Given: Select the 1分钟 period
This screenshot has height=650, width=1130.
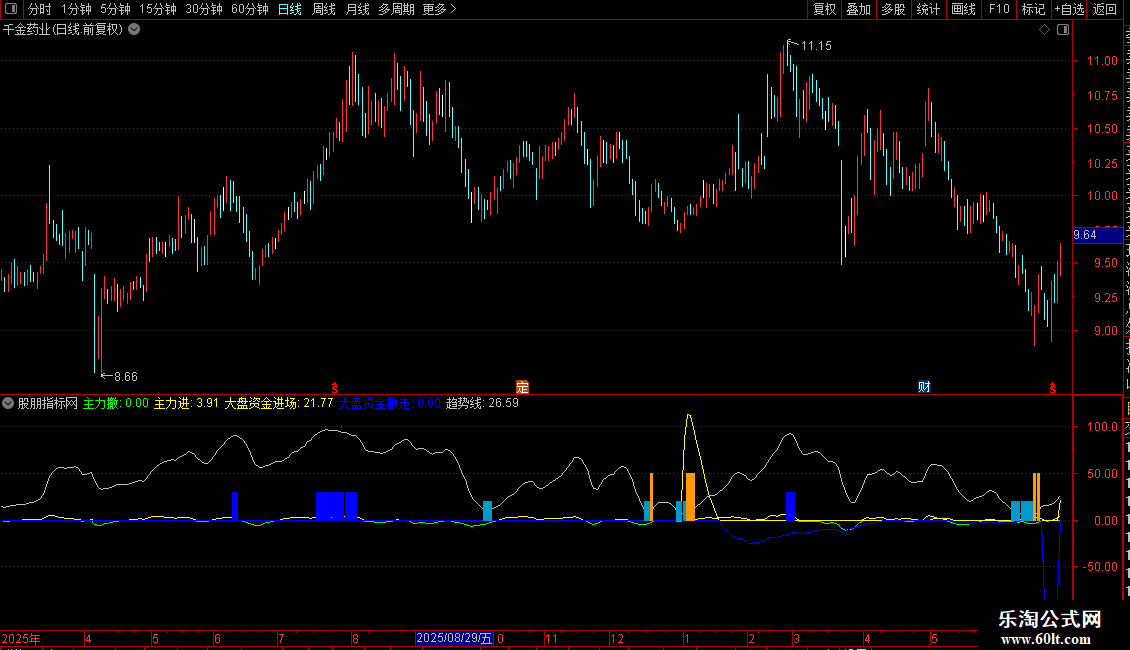Looking at the screenshot, I should (x=76, y=9).
